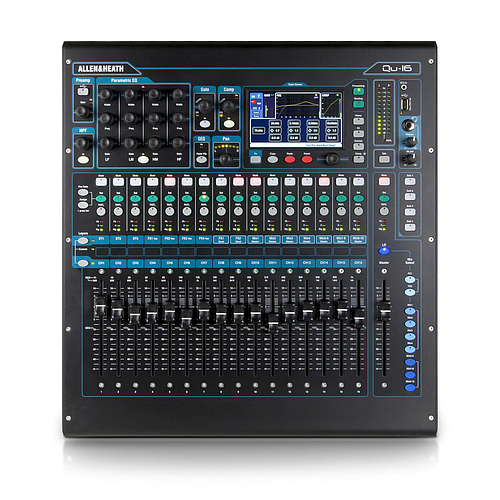Mute channel CH1 with its Mute key

coord(101,182)
